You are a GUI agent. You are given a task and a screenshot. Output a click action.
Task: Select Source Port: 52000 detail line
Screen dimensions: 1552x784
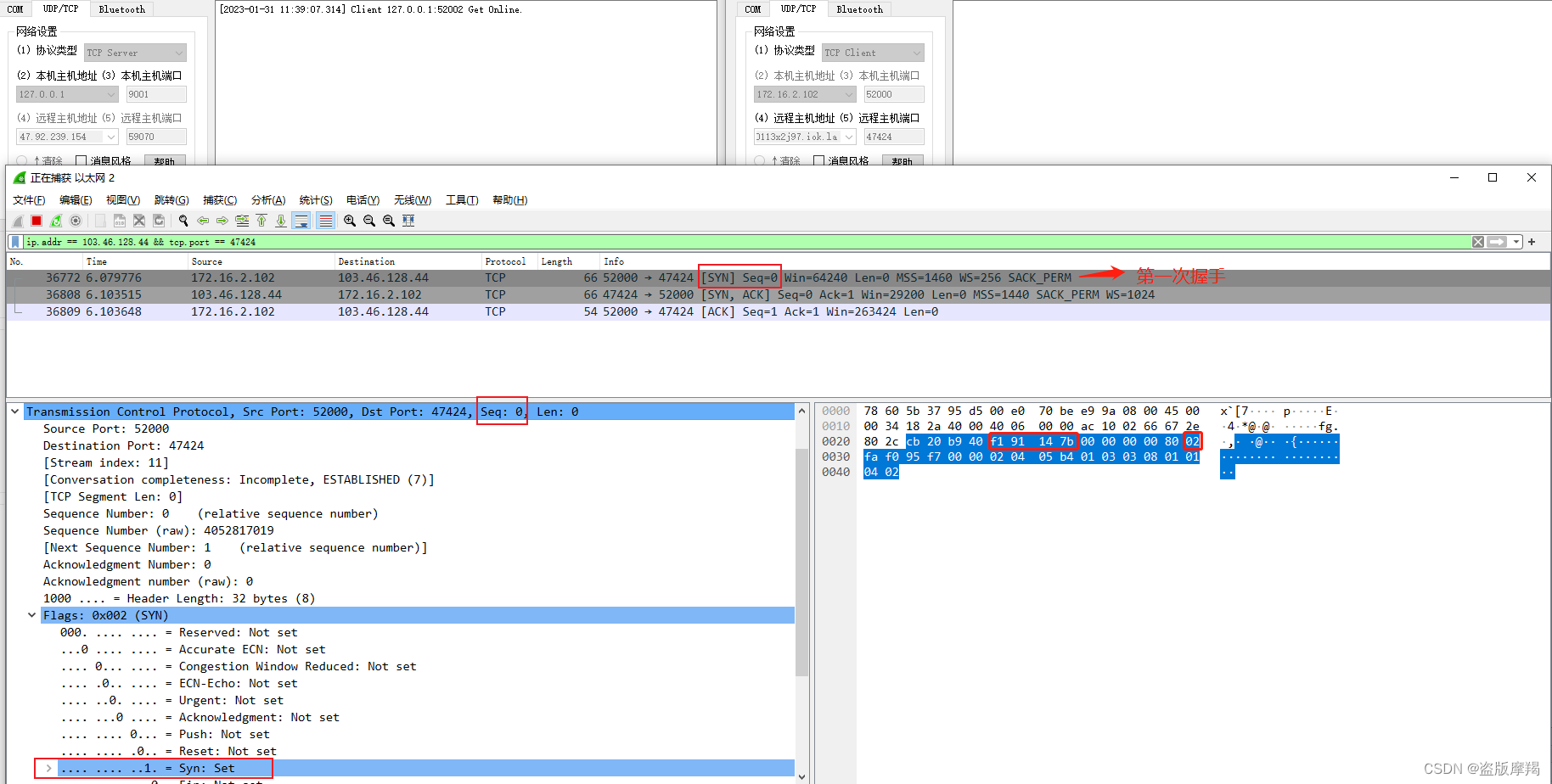(106, 428)
